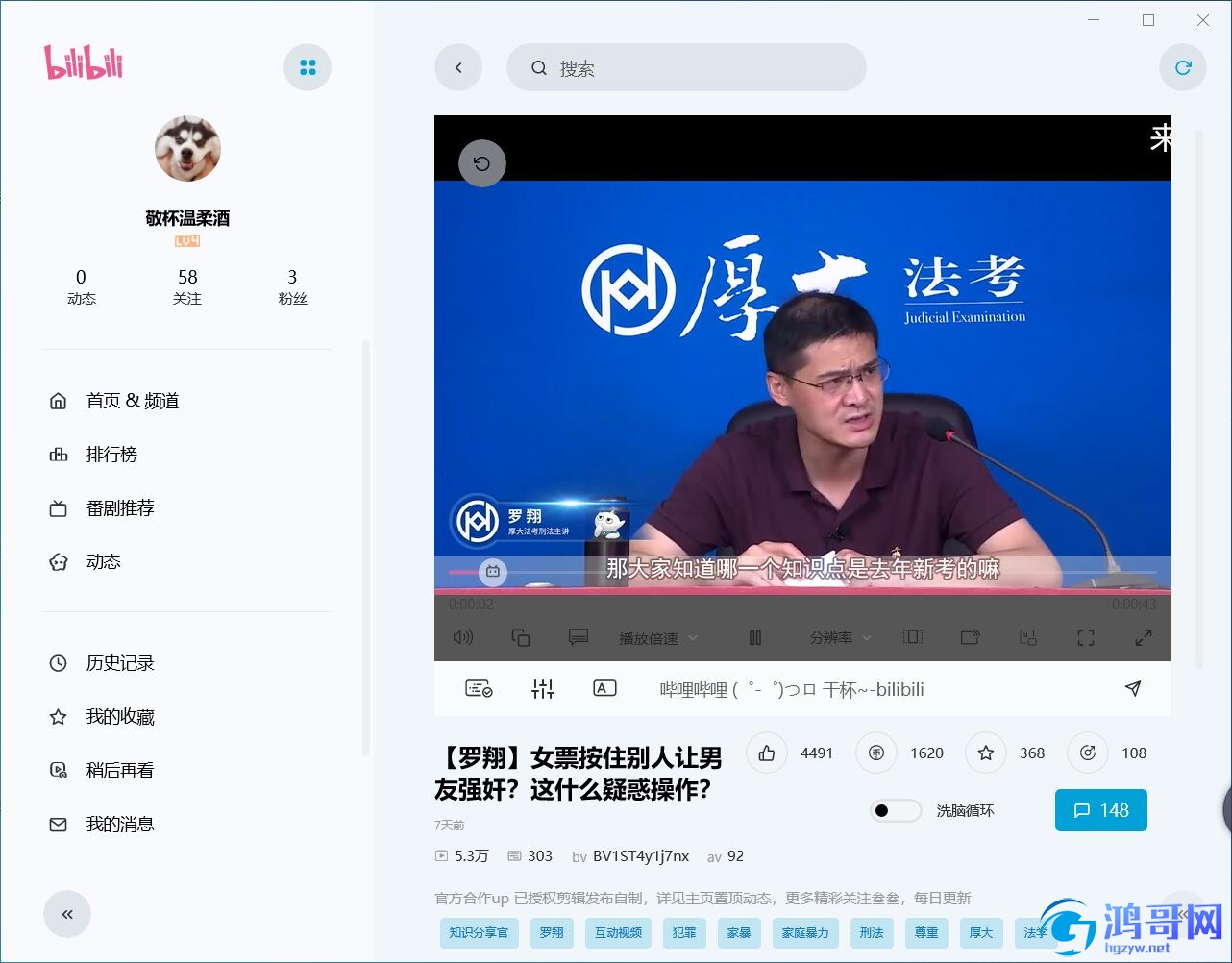
Task: Open picture-in-picture mini player icon
Action: coord(1028,637)
